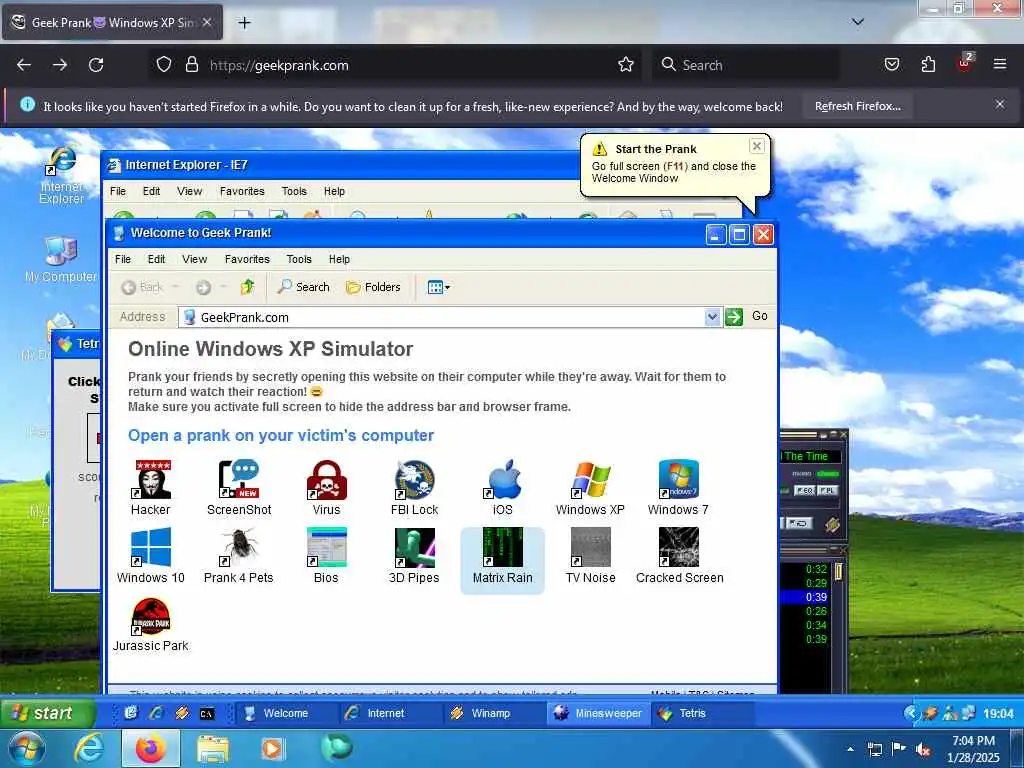Show hidden icons in Windows 7 tray
This screenshot has height=768, width=1024.
click(x=850, y=749)
